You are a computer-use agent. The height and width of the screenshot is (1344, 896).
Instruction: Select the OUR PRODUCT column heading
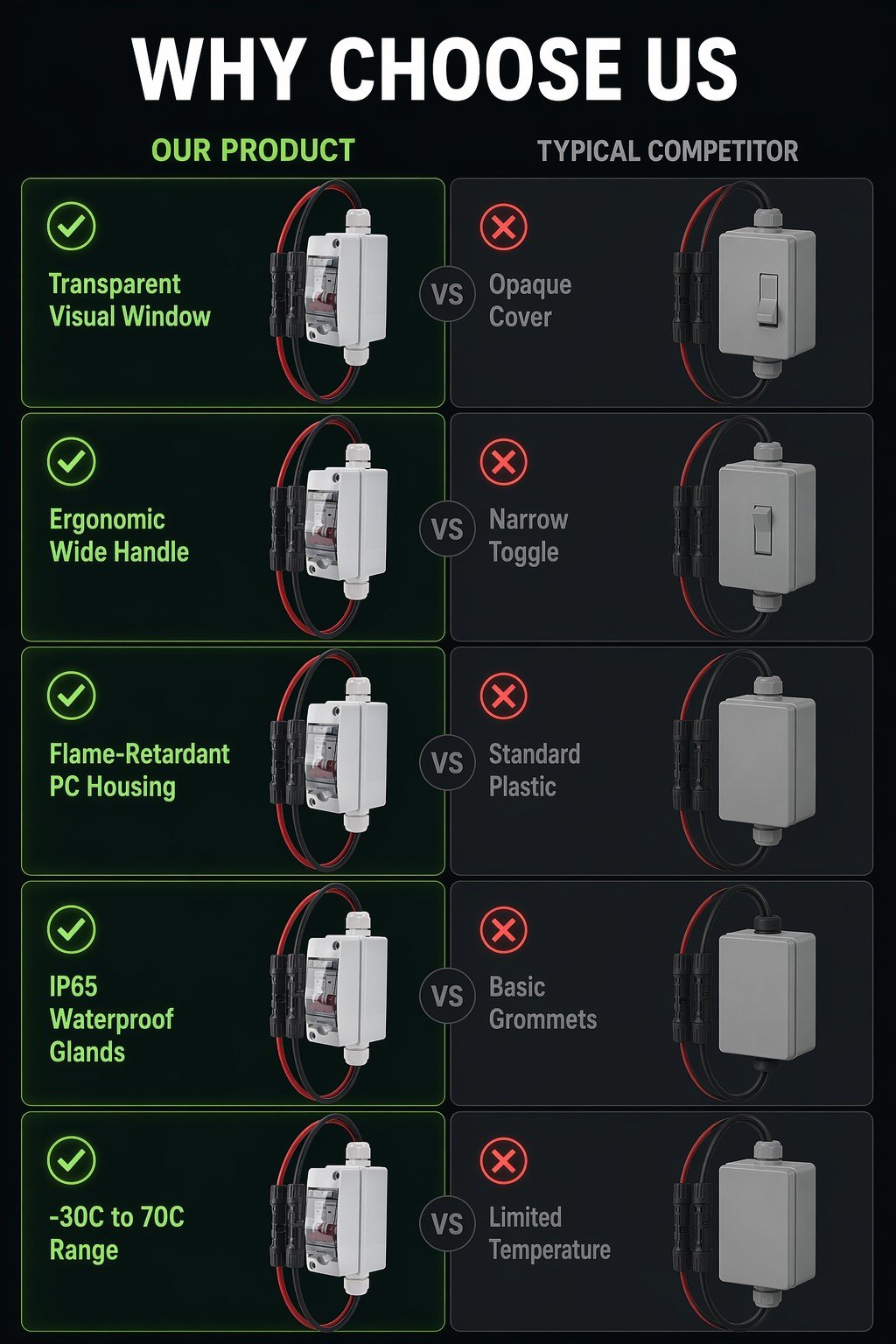point(253,150)
